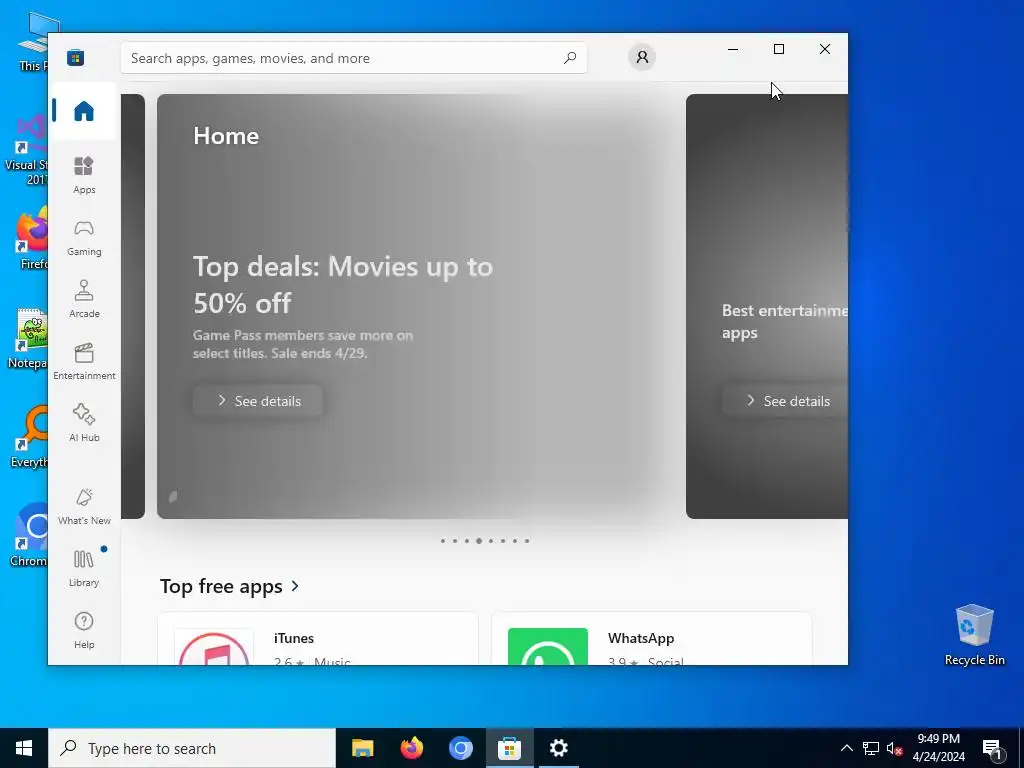
Task: Click the Microsoft Store logo icon
Action: tap(75, 58)
